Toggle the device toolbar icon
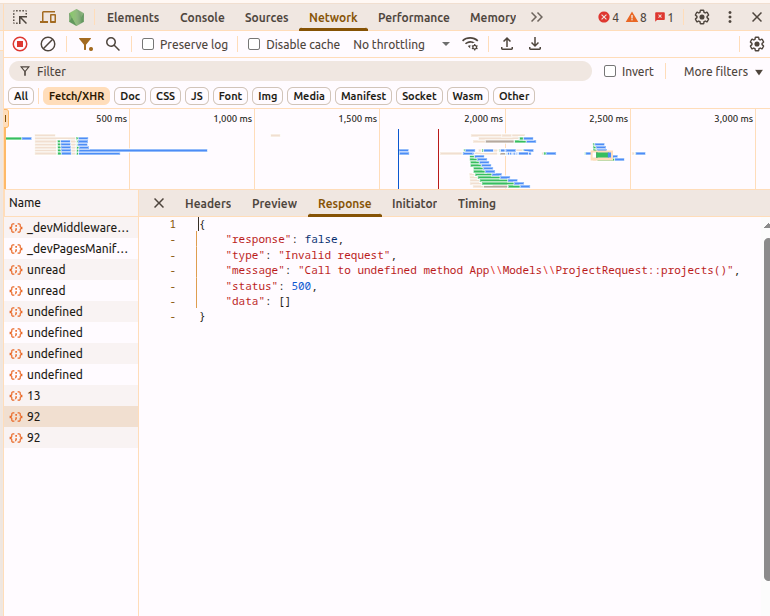This screenshot has width=770, height=616. [x=48, y=17]
